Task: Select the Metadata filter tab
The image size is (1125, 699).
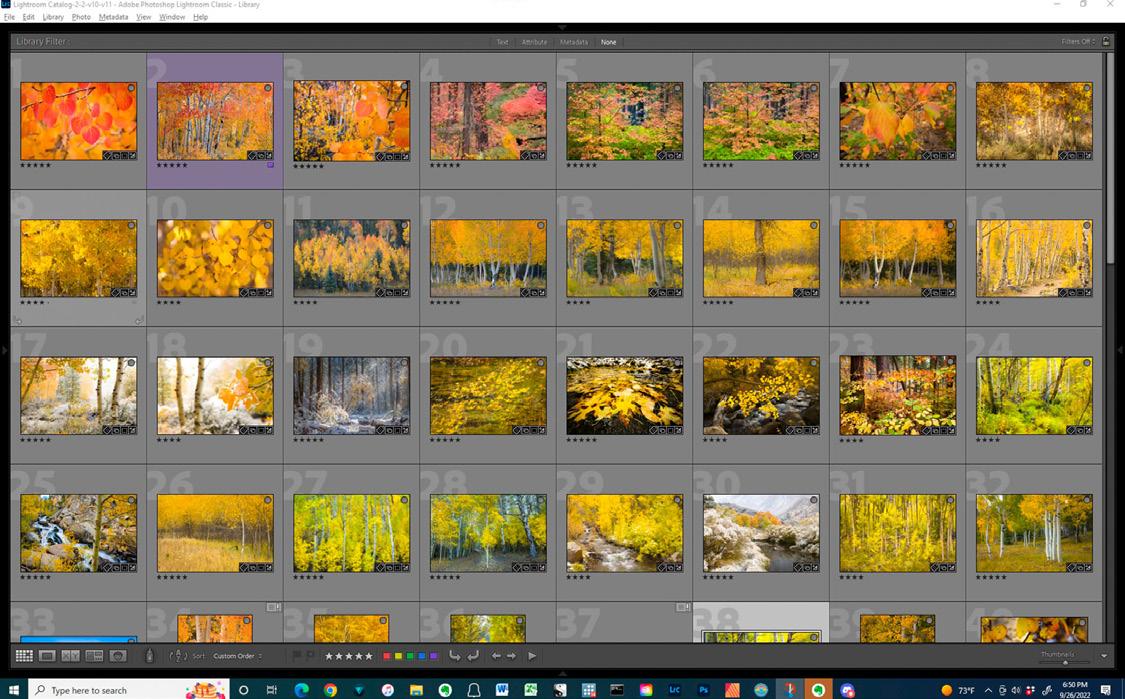Action: point(574,42)
